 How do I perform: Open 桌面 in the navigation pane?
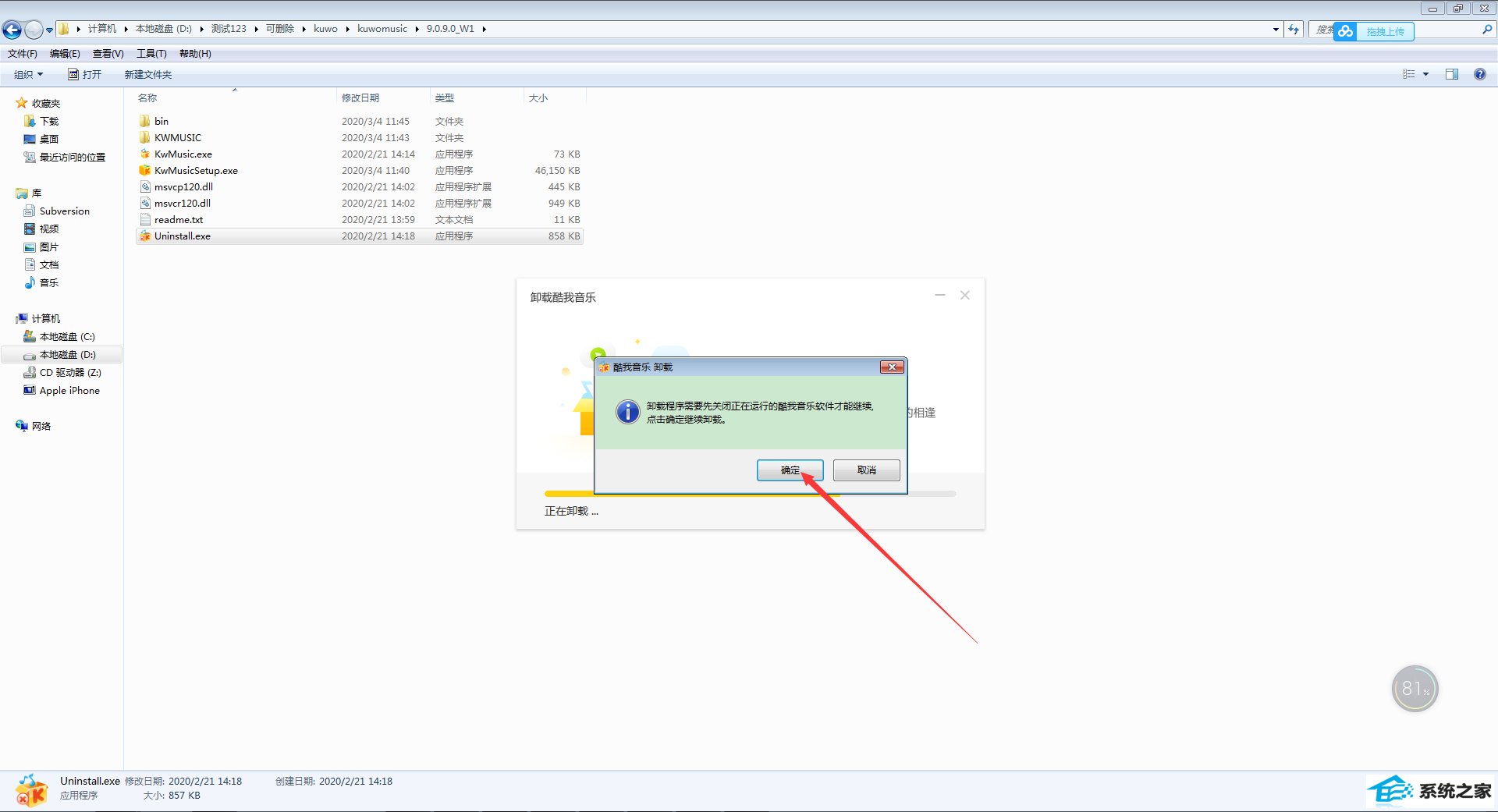[49, 140]
